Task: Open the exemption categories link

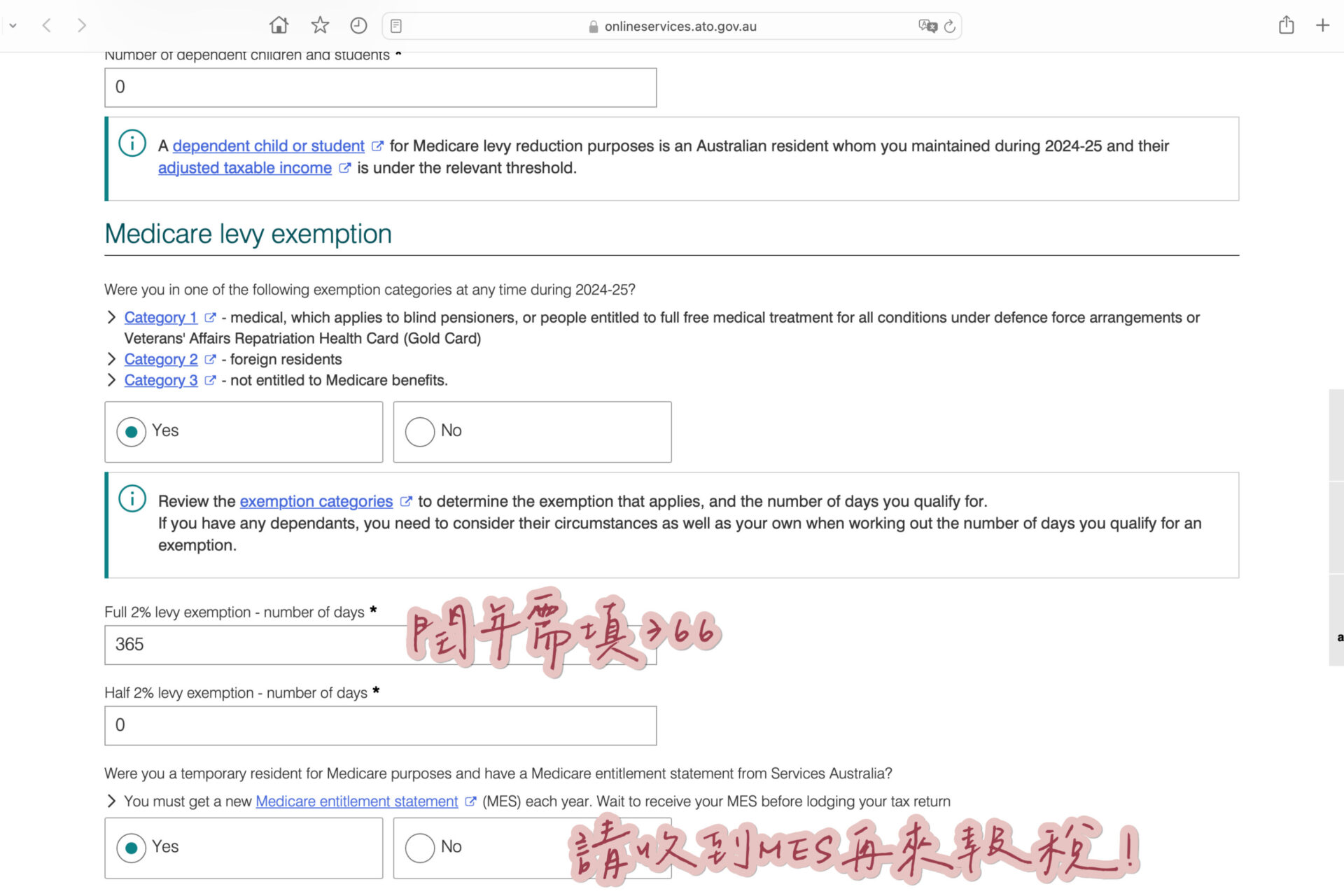Action: 316,501
